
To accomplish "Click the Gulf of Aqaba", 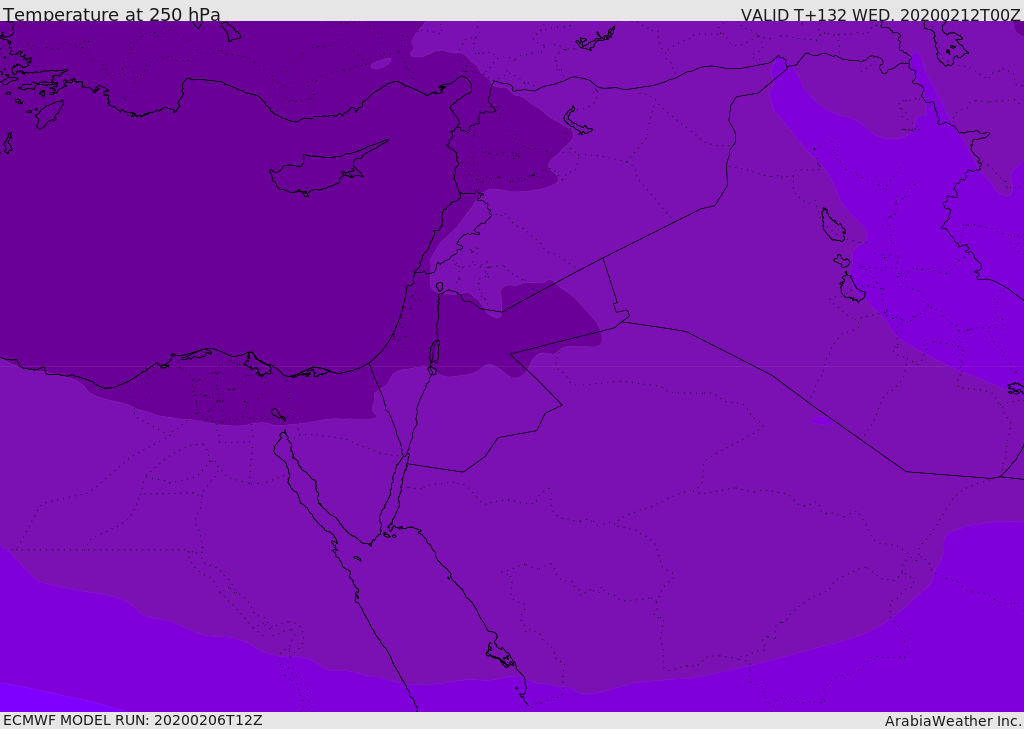I will [x=396, y=490].
